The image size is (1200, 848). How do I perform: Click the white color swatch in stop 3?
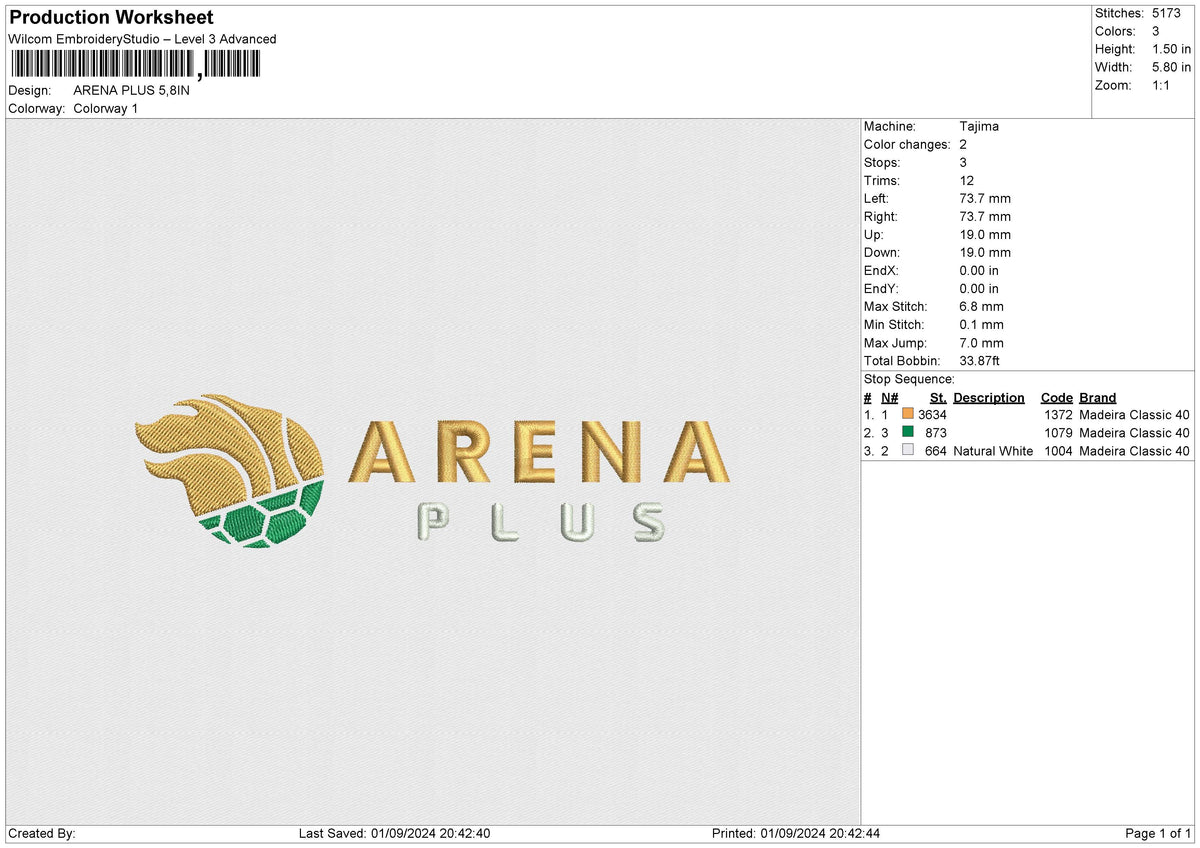point(908,450)
